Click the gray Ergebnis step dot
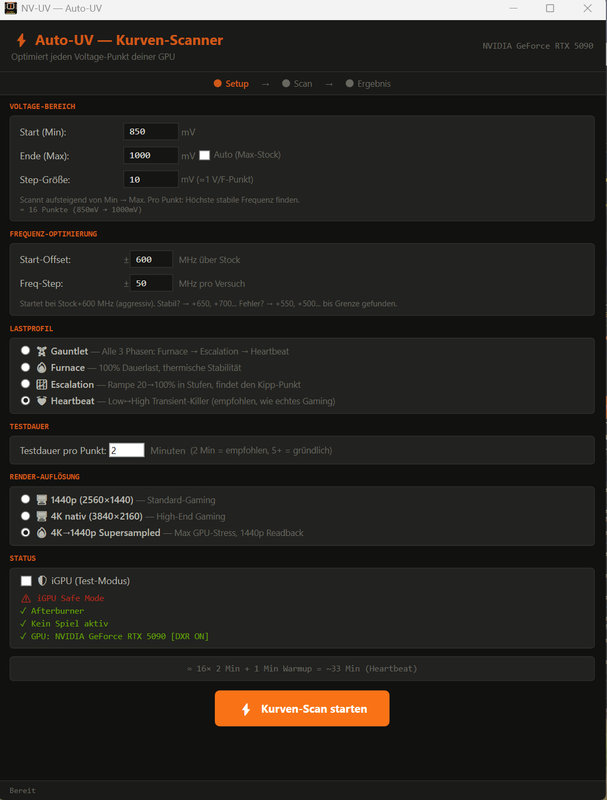Viewport: 607px width, 800px height. pyautogui.click(x=349, y=83)
